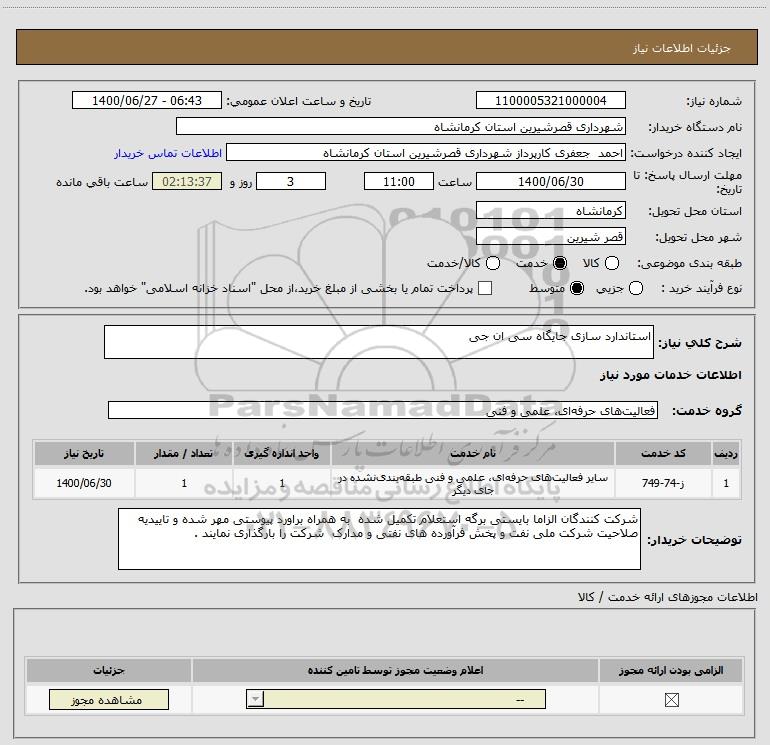The image size is (770, 745).
Task: Click the جزئیات اطلاعات نیاز page title
Action: [x=682, y=48]
